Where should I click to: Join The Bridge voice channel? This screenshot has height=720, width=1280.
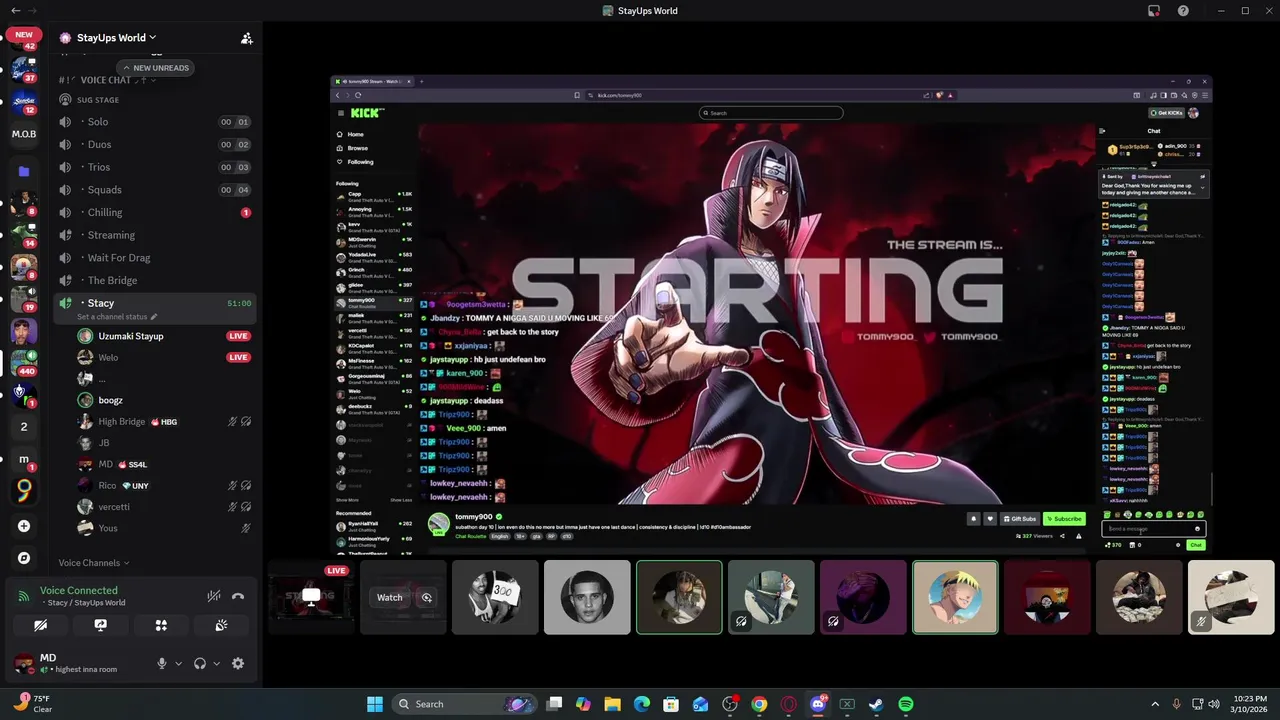point(155,280)
